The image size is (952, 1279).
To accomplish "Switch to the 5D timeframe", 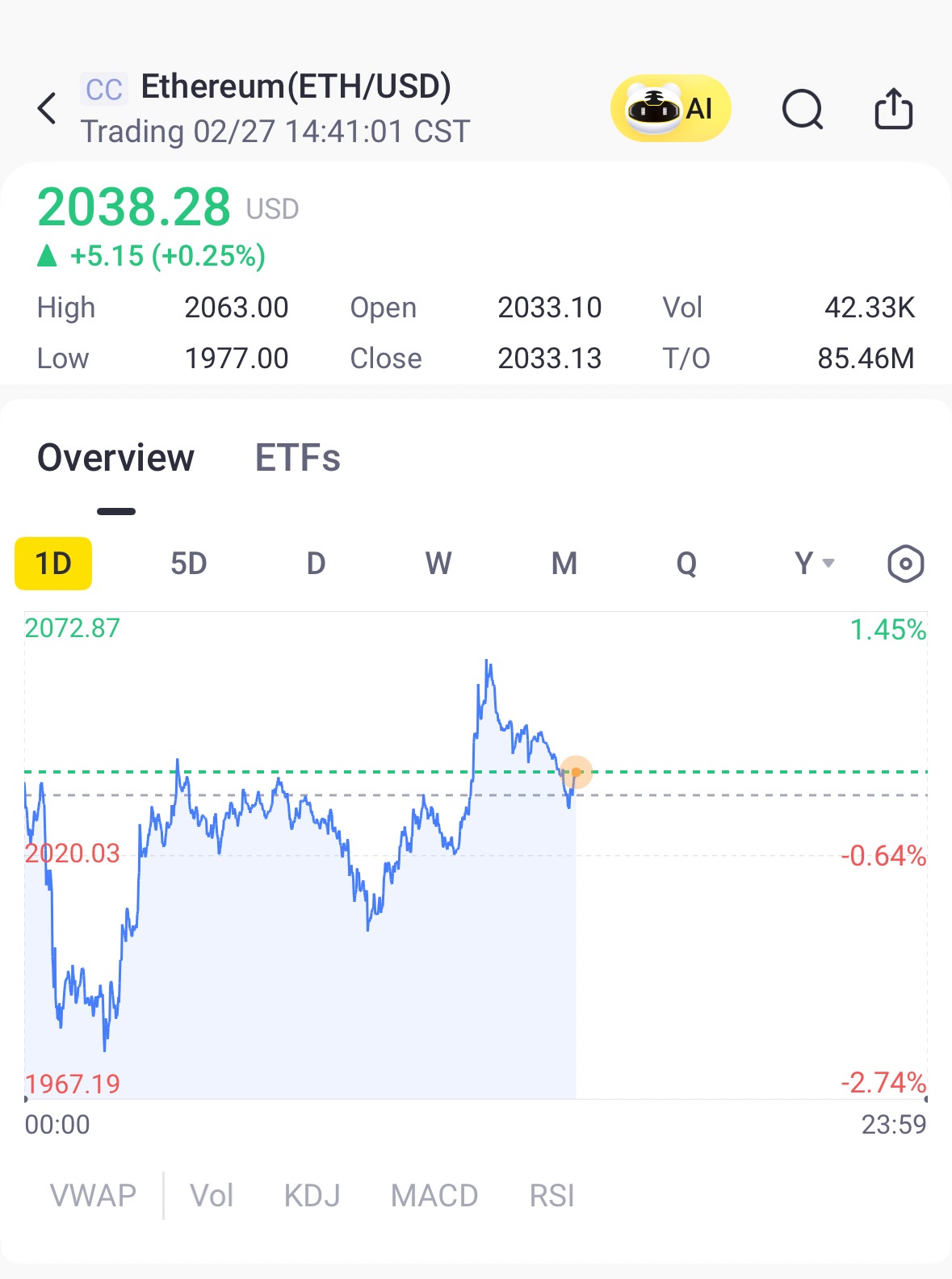I will pyautogui.click(x=189, y=564).
